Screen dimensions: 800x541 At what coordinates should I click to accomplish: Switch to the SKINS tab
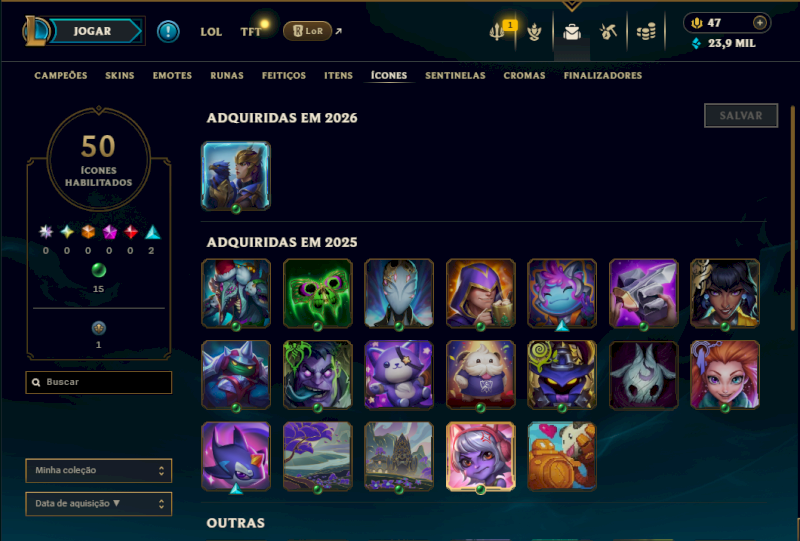[x=119, y=76]
